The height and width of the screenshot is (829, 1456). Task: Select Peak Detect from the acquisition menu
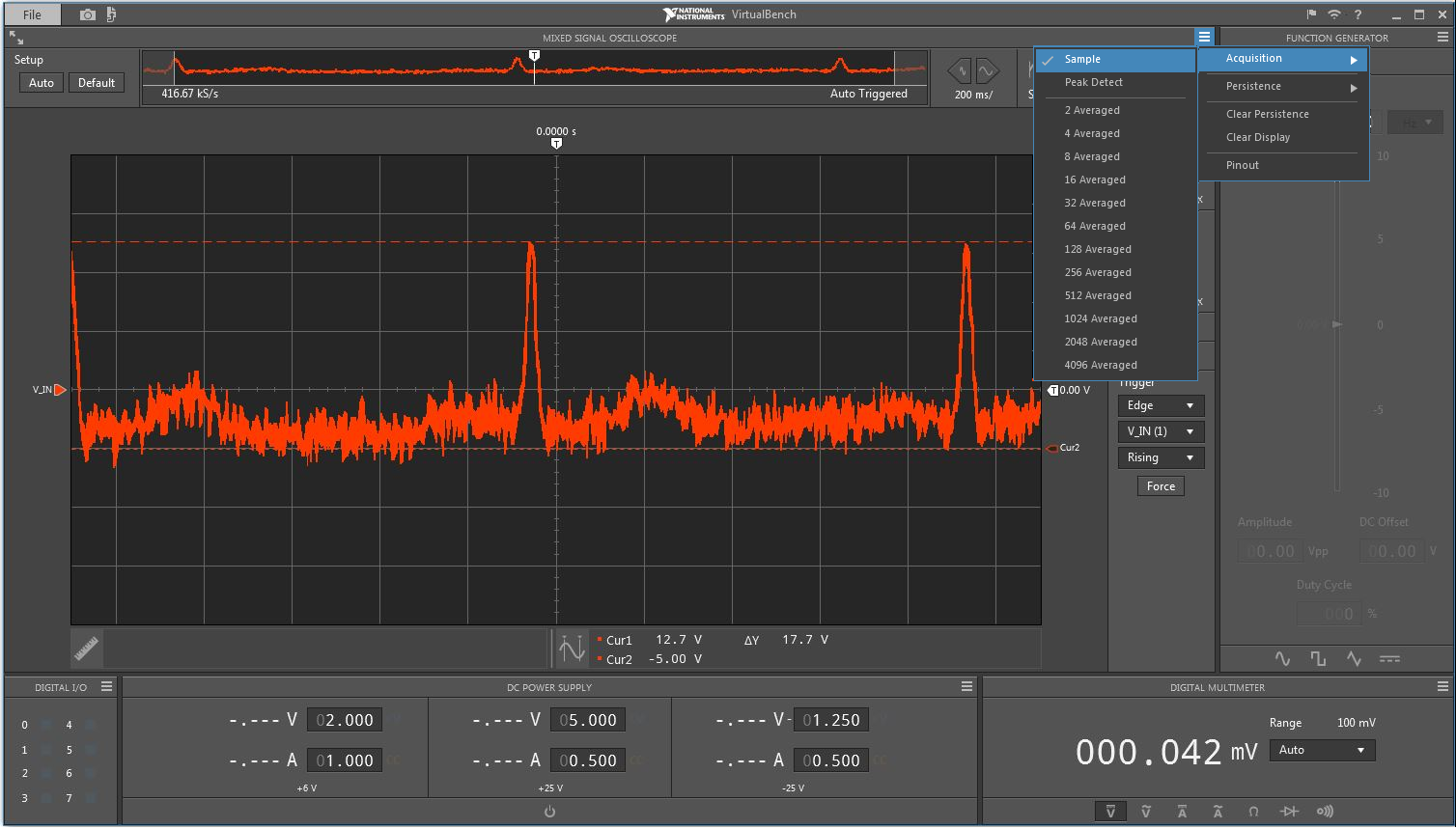point(1093,82)
